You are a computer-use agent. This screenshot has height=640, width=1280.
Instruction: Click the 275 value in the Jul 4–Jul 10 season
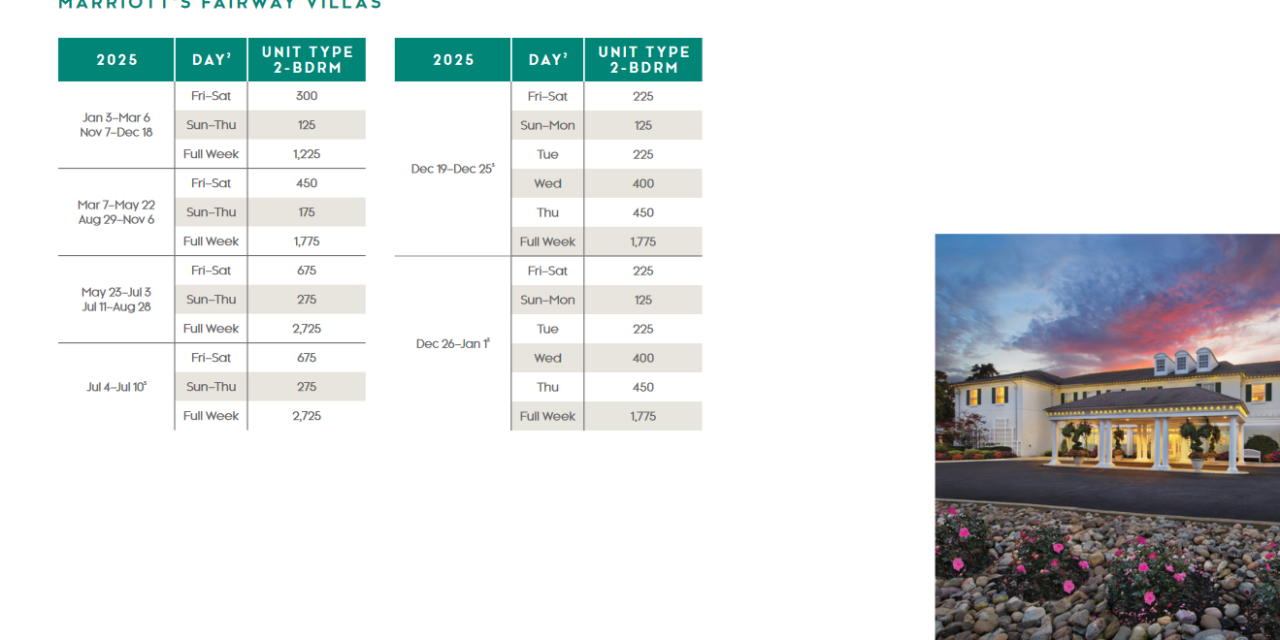click(307, 386)
